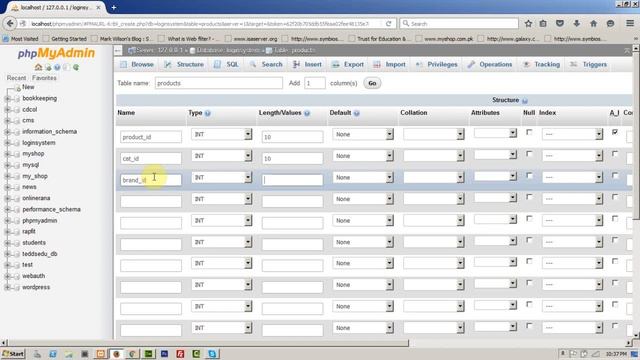Open Index dropdown for cat_id row
The image size is (640, 360).
pos(572,156)
